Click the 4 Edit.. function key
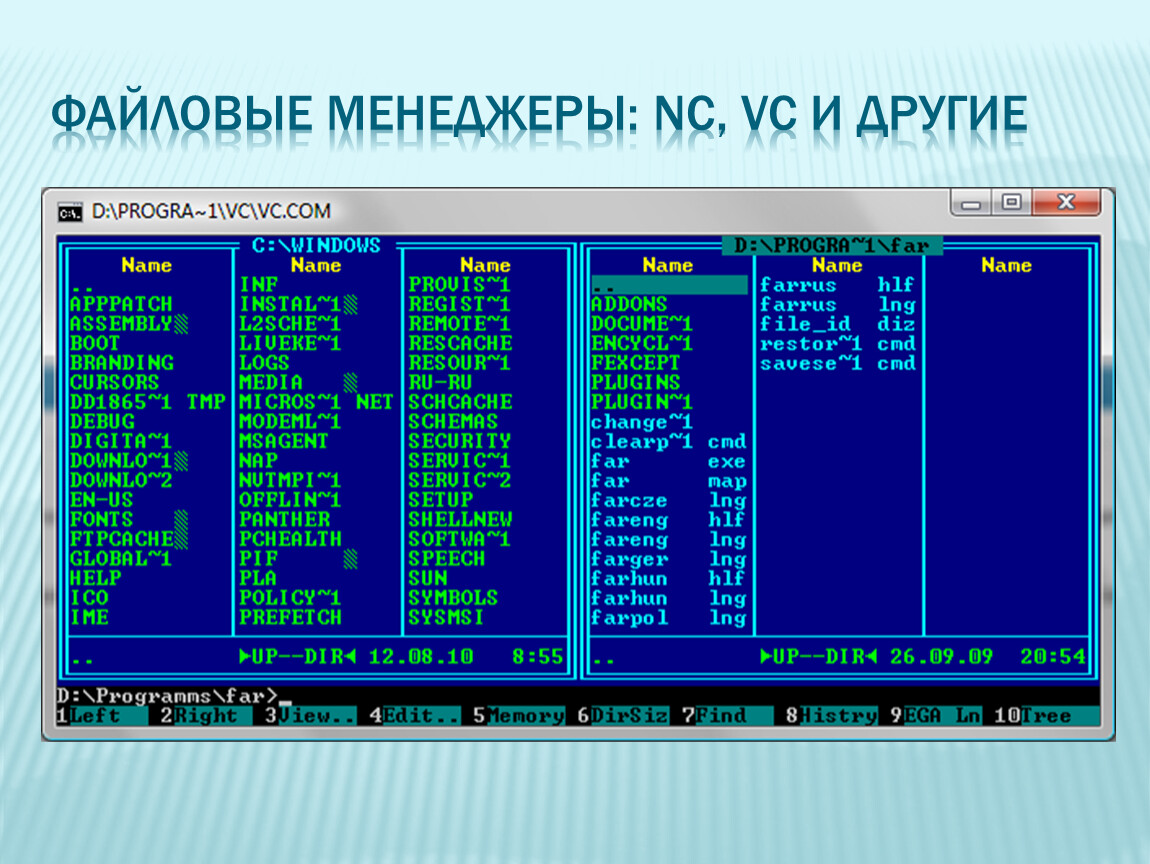 pos(414,716)
